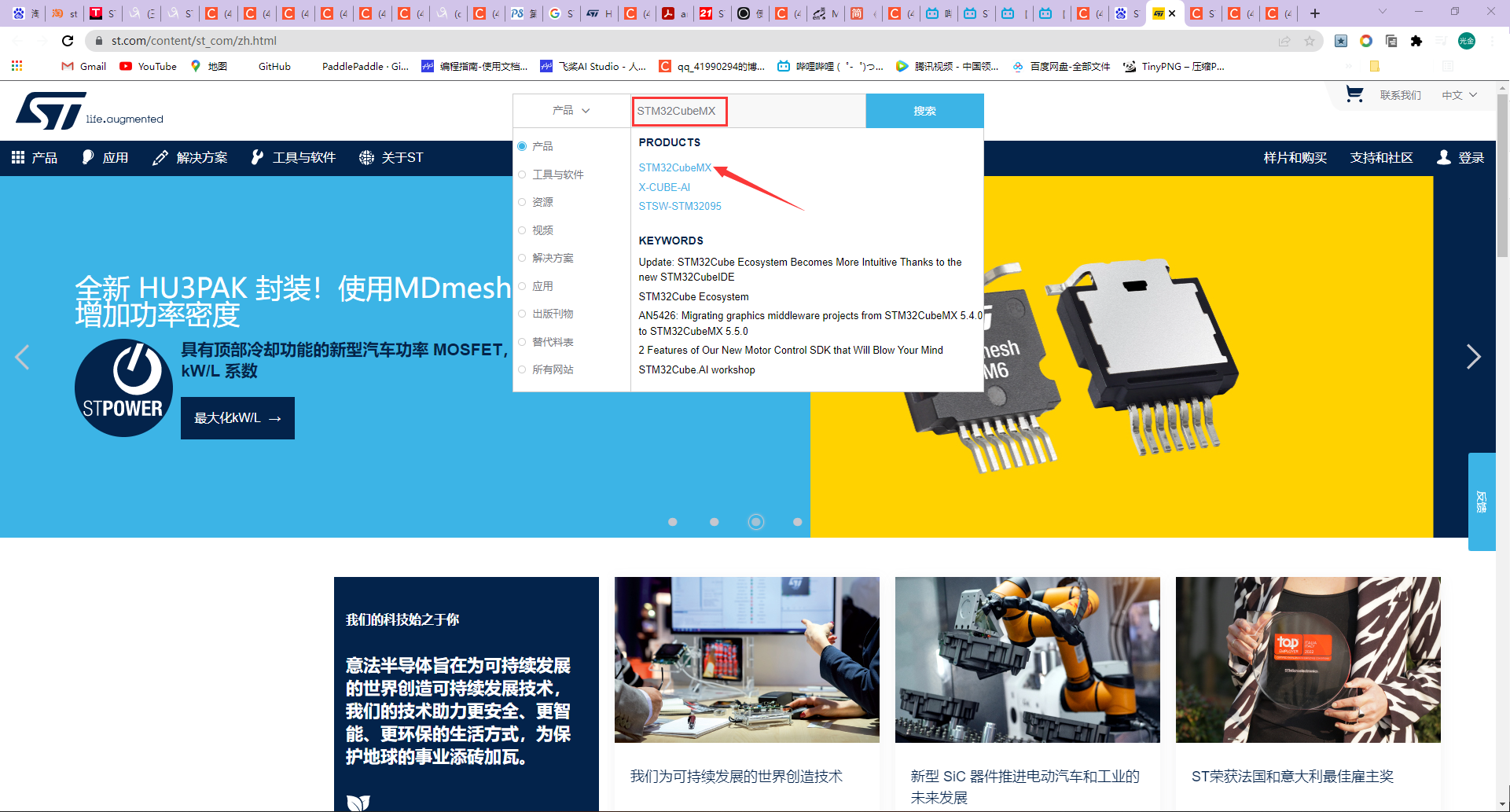The height and width of the screenshot is (812, 1510).
Task: Select the 视频 radio button
Action: [x=522, y=230]
